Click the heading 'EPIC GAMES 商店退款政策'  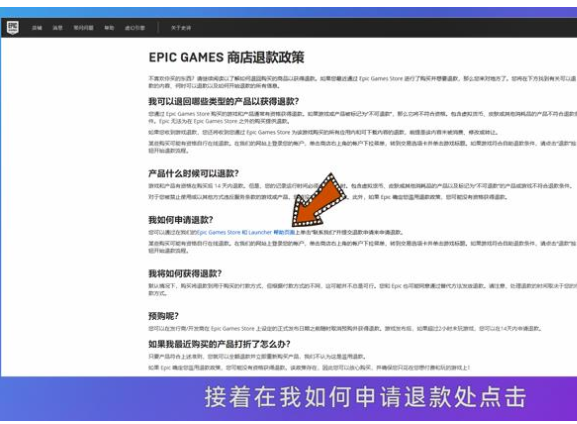226,57
